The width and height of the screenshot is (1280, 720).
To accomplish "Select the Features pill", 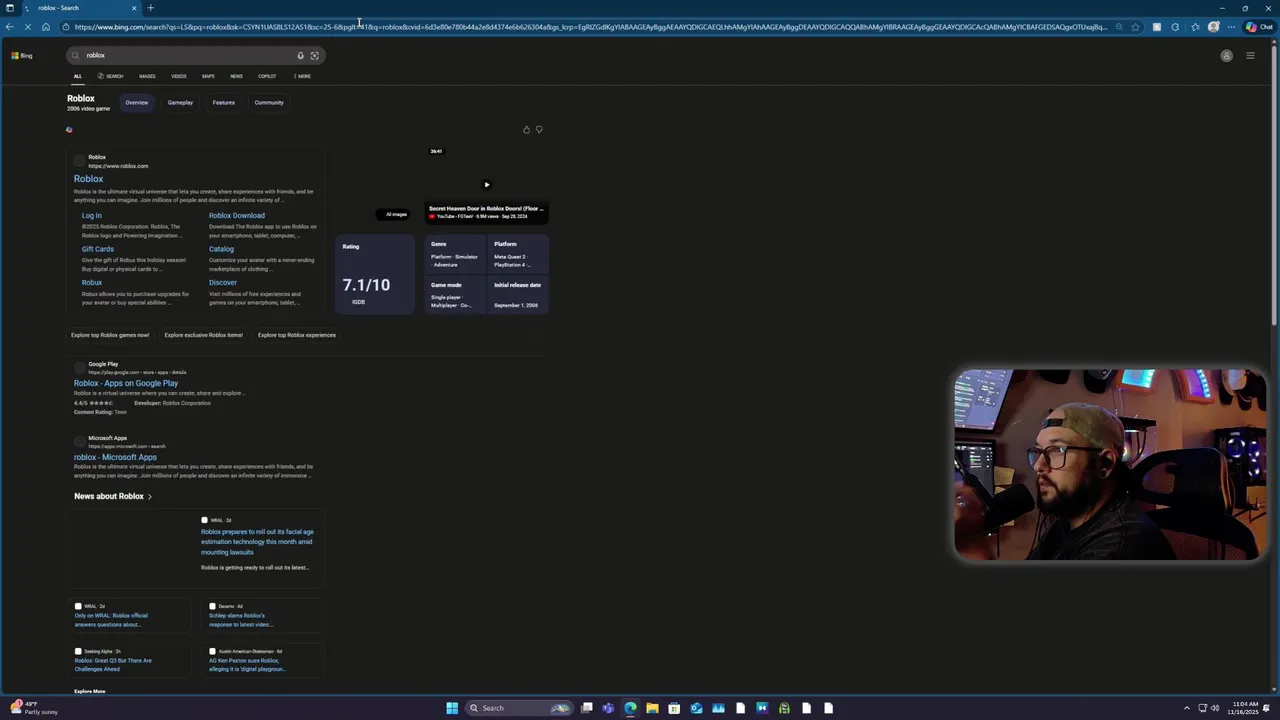I will click(223, 102).
